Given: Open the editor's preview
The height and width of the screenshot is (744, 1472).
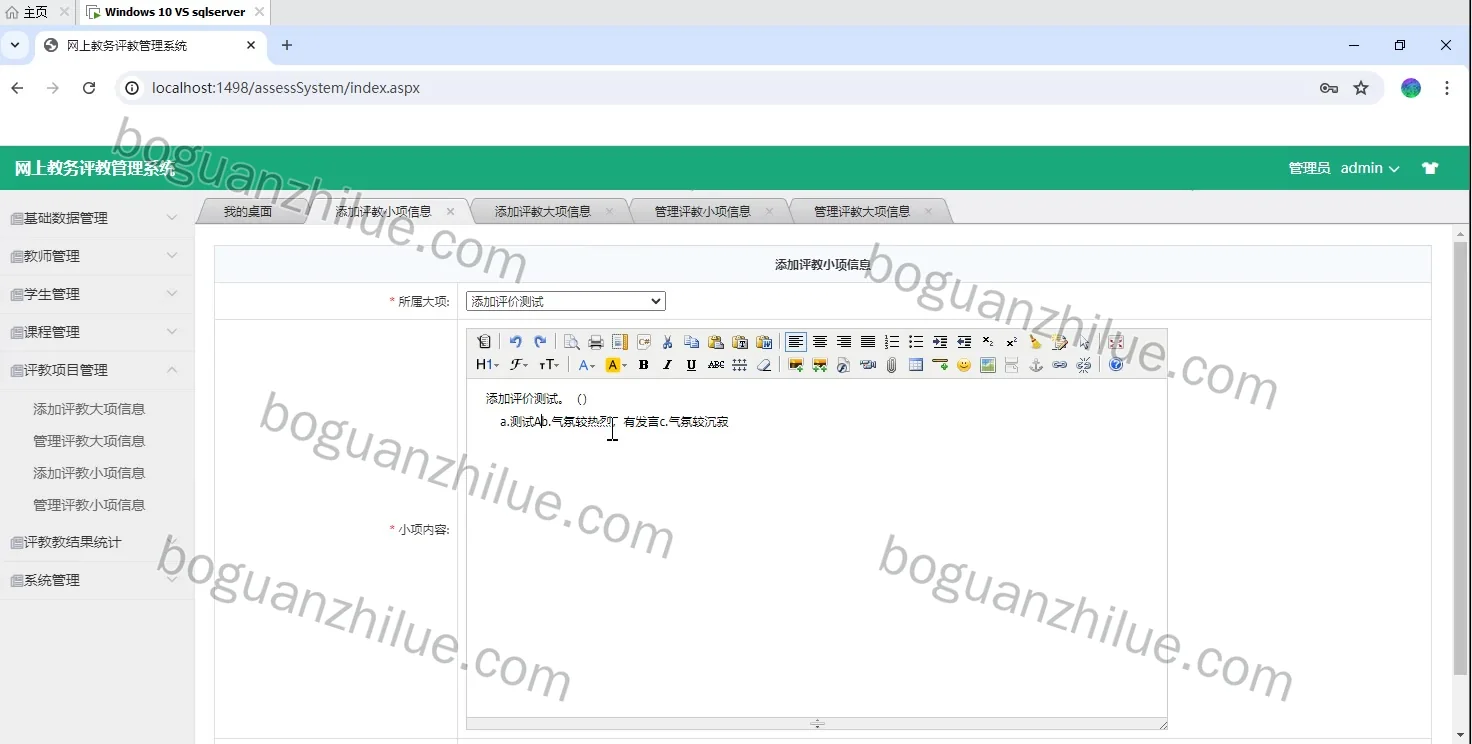Looking at the screenshot, I should click(572, 342).
